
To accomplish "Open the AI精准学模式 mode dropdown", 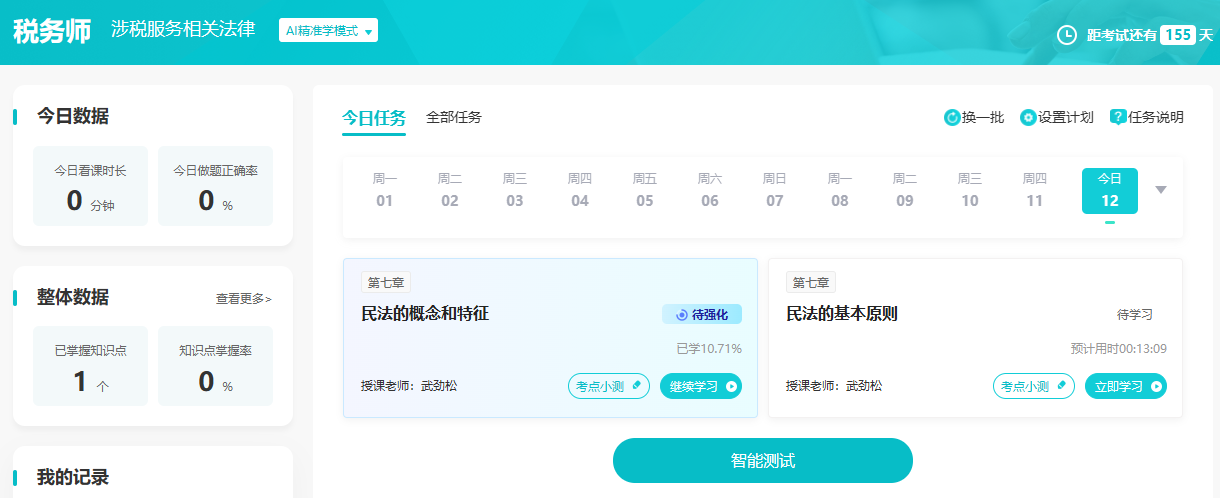I will point(329,31).
